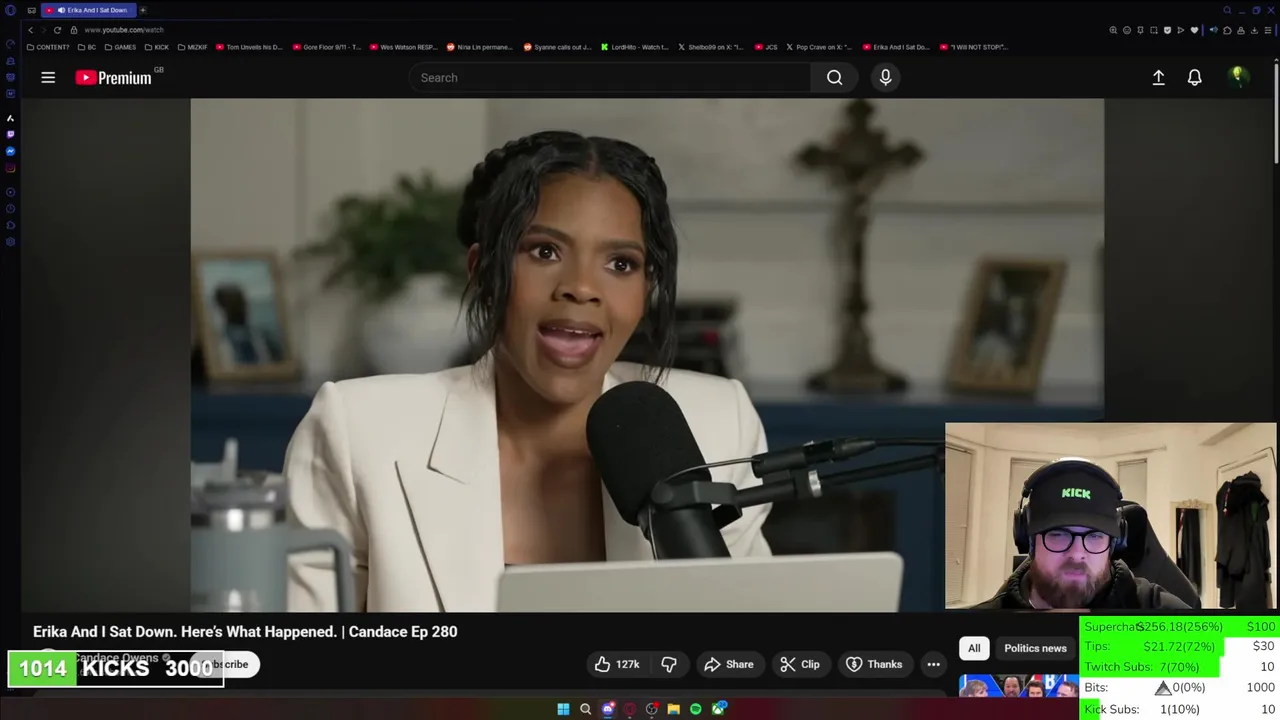The height and width of the screenshot is (720, 1280).
Task: Open the Aria AI sidebar icon
Action: [10, 117]
